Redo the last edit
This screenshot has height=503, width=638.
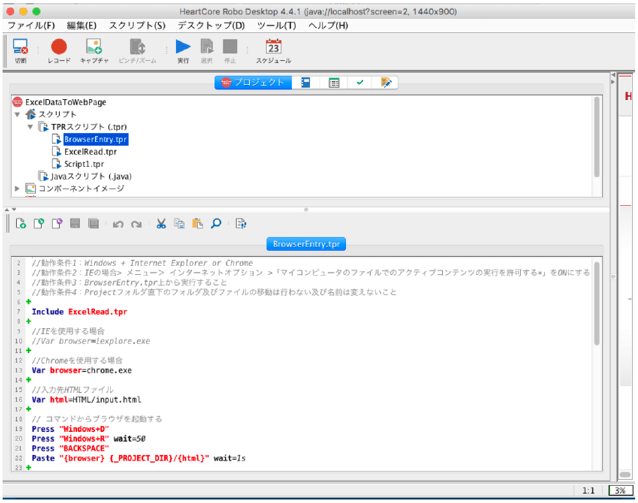coord(136,224)
